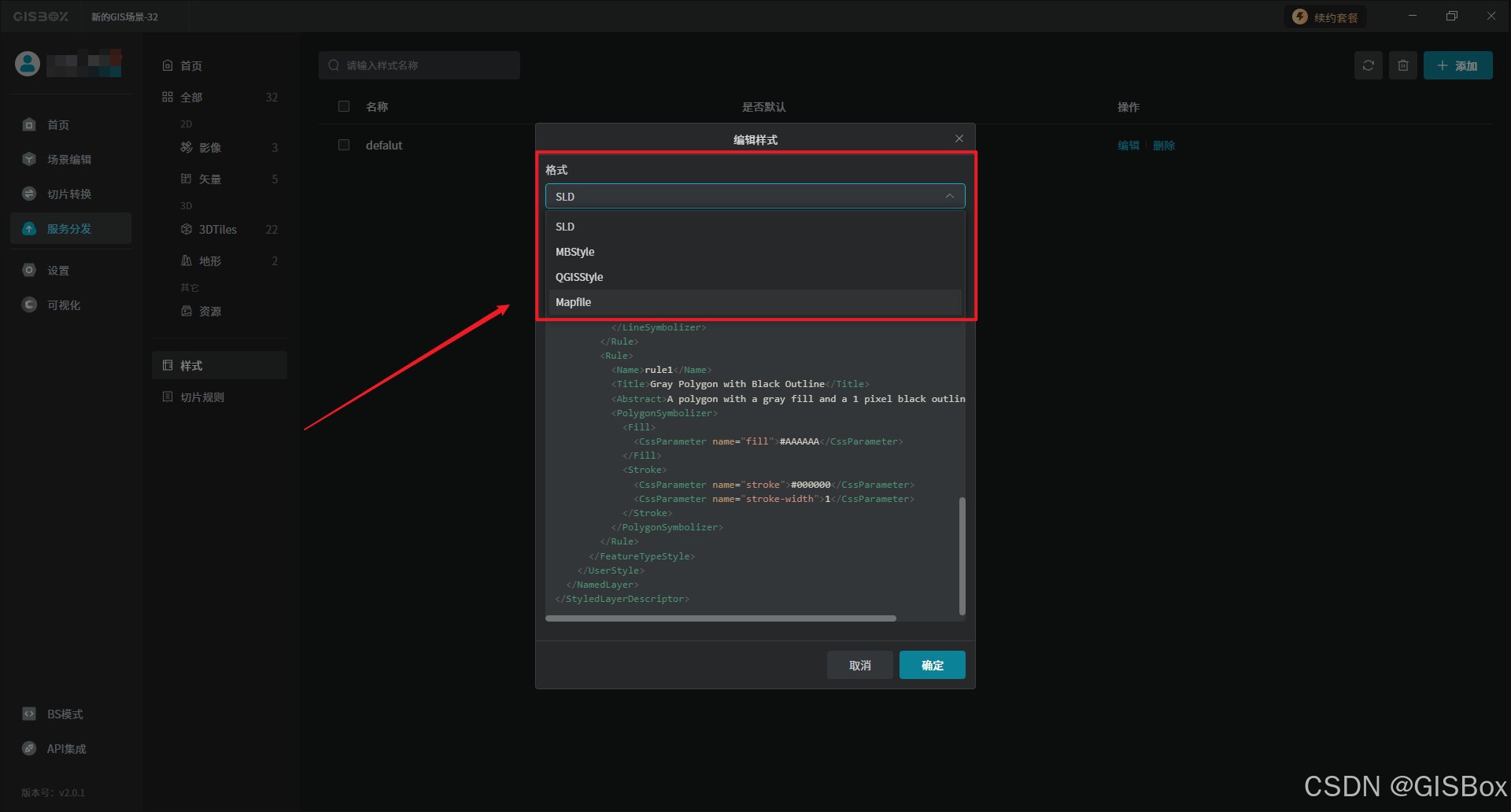Click 编辑 link for default style

click(x=1129, y=145)
